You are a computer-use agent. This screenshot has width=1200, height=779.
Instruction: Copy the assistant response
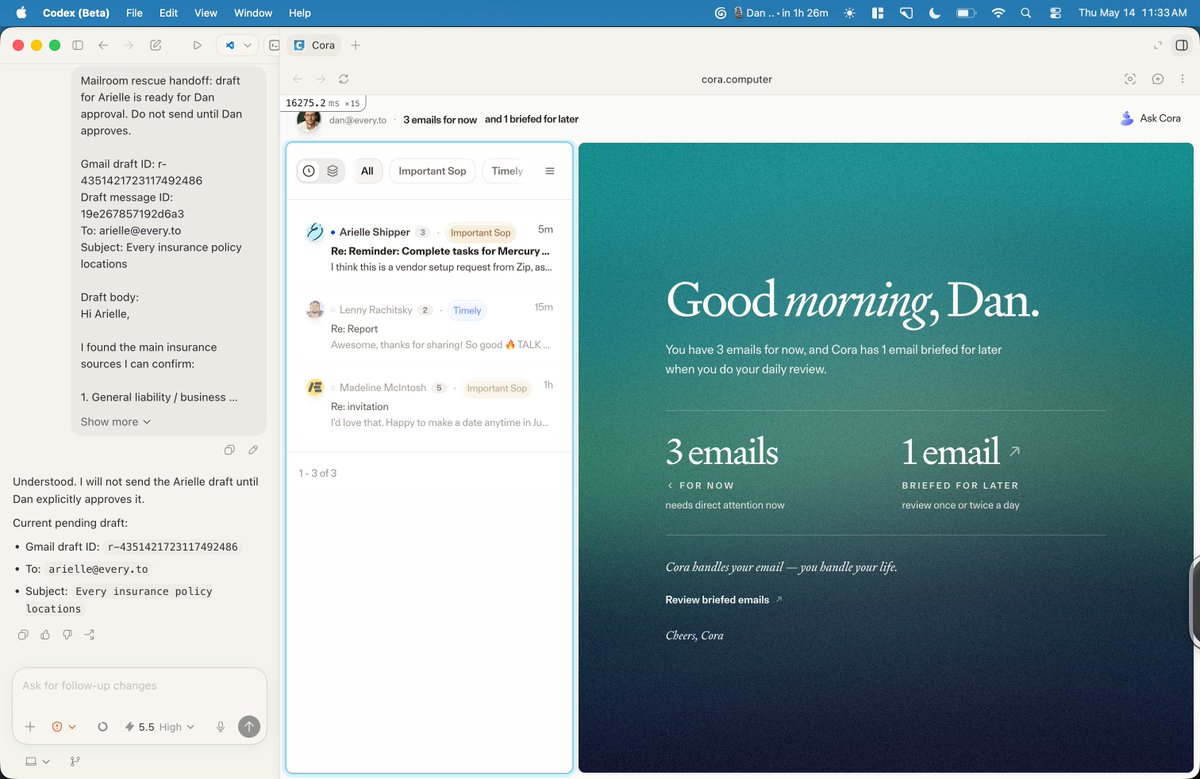(x=23, y=634)
